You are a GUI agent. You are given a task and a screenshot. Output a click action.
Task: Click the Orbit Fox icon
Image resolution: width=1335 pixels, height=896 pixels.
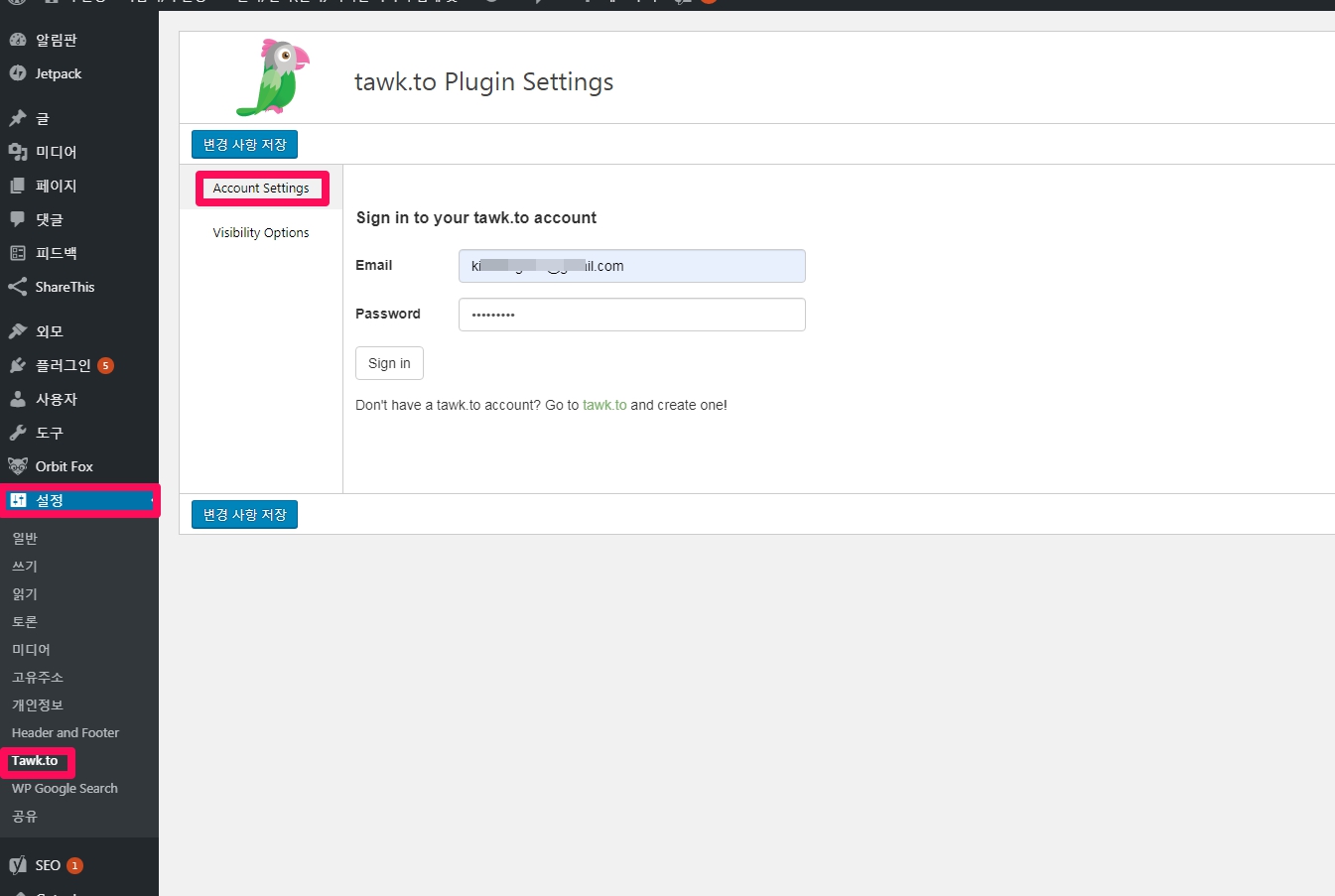point(18,466)
